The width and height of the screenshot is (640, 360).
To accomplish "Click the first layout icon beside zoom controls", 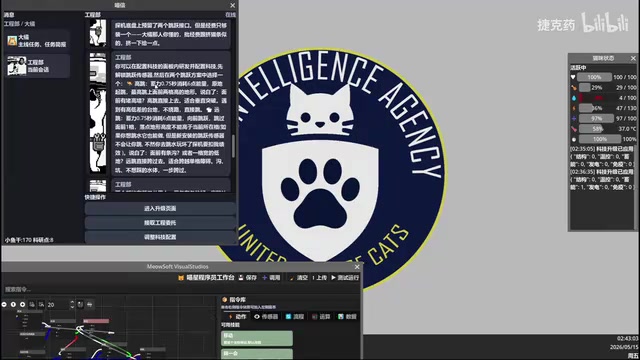I will click(x=32, y=304).
